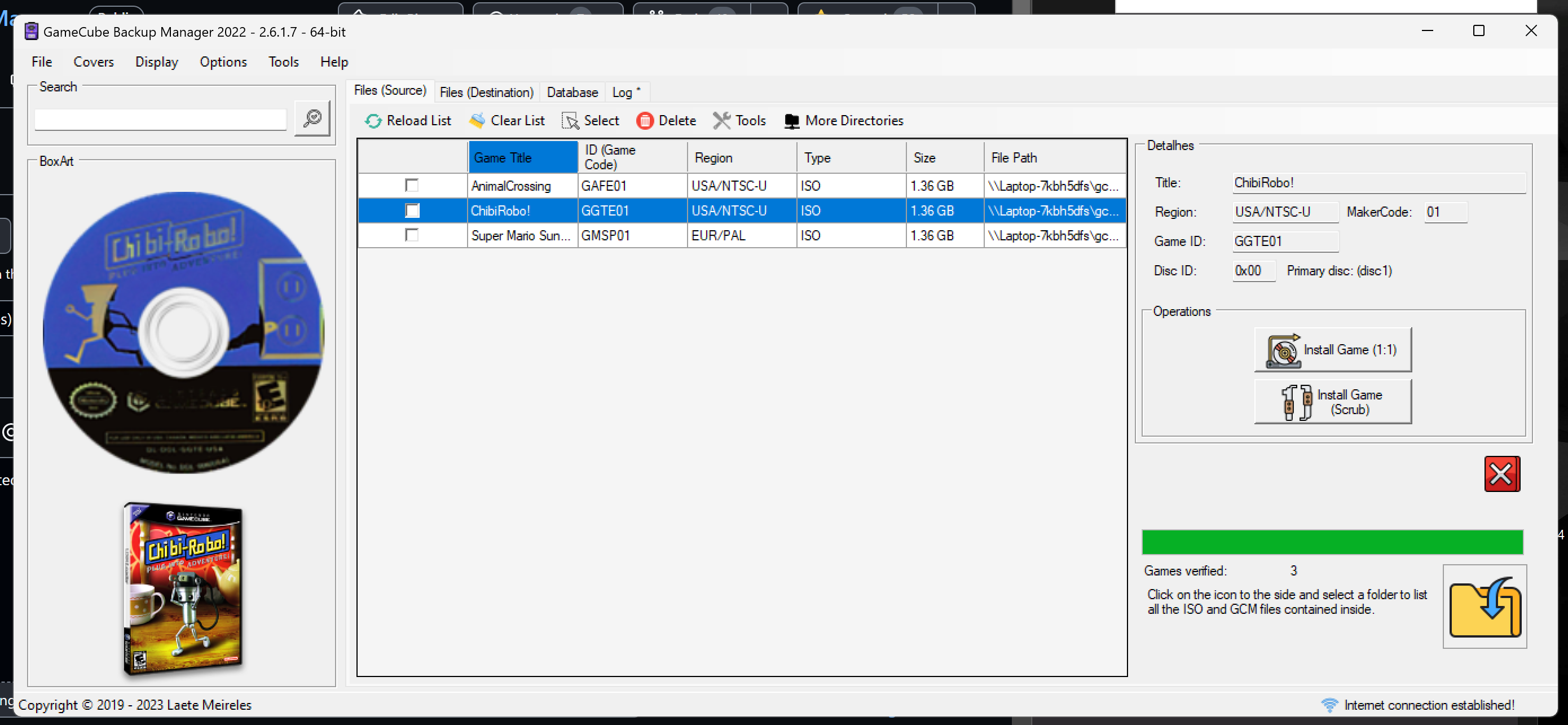Open the Covers menu
The width and height of the screenshot is (1568, 725).
94,61
